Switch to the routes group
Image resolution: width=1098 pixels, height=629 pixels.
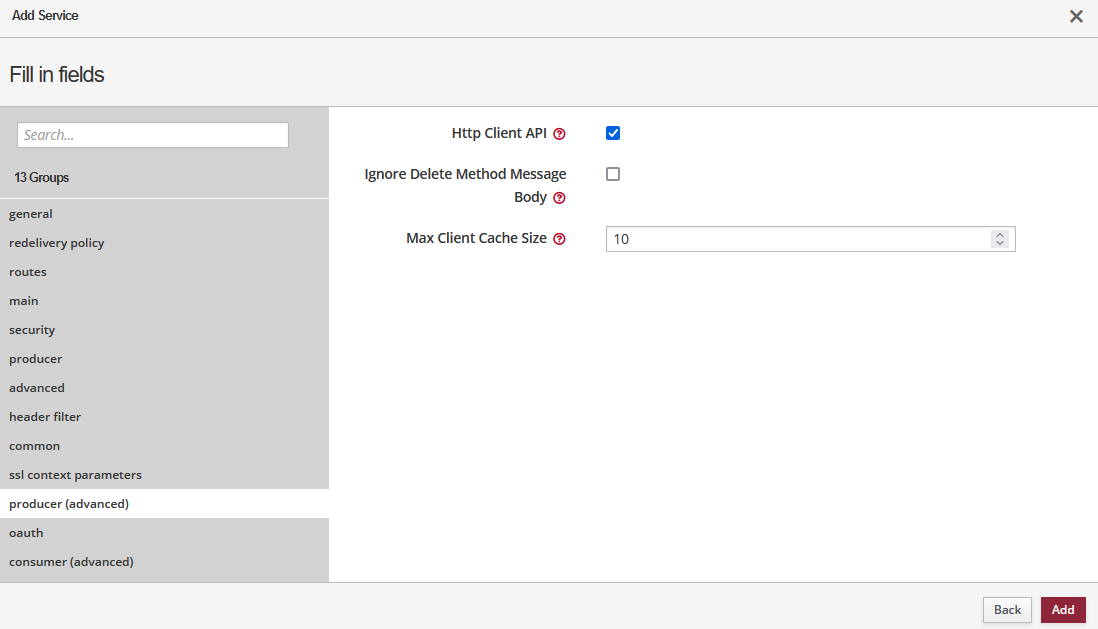click(28, 272)
